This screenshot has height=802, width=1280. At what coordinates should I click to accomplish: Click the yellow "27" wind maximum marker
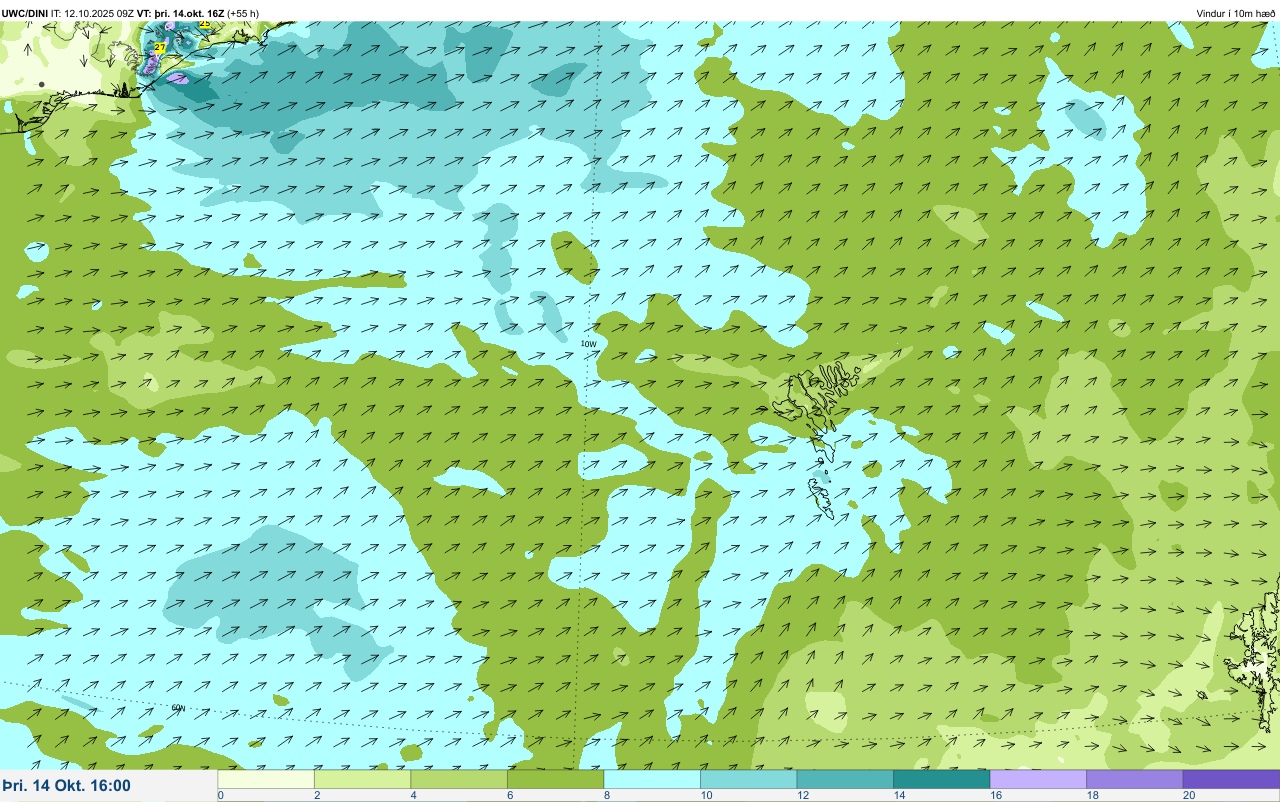[x=160, y=47]
